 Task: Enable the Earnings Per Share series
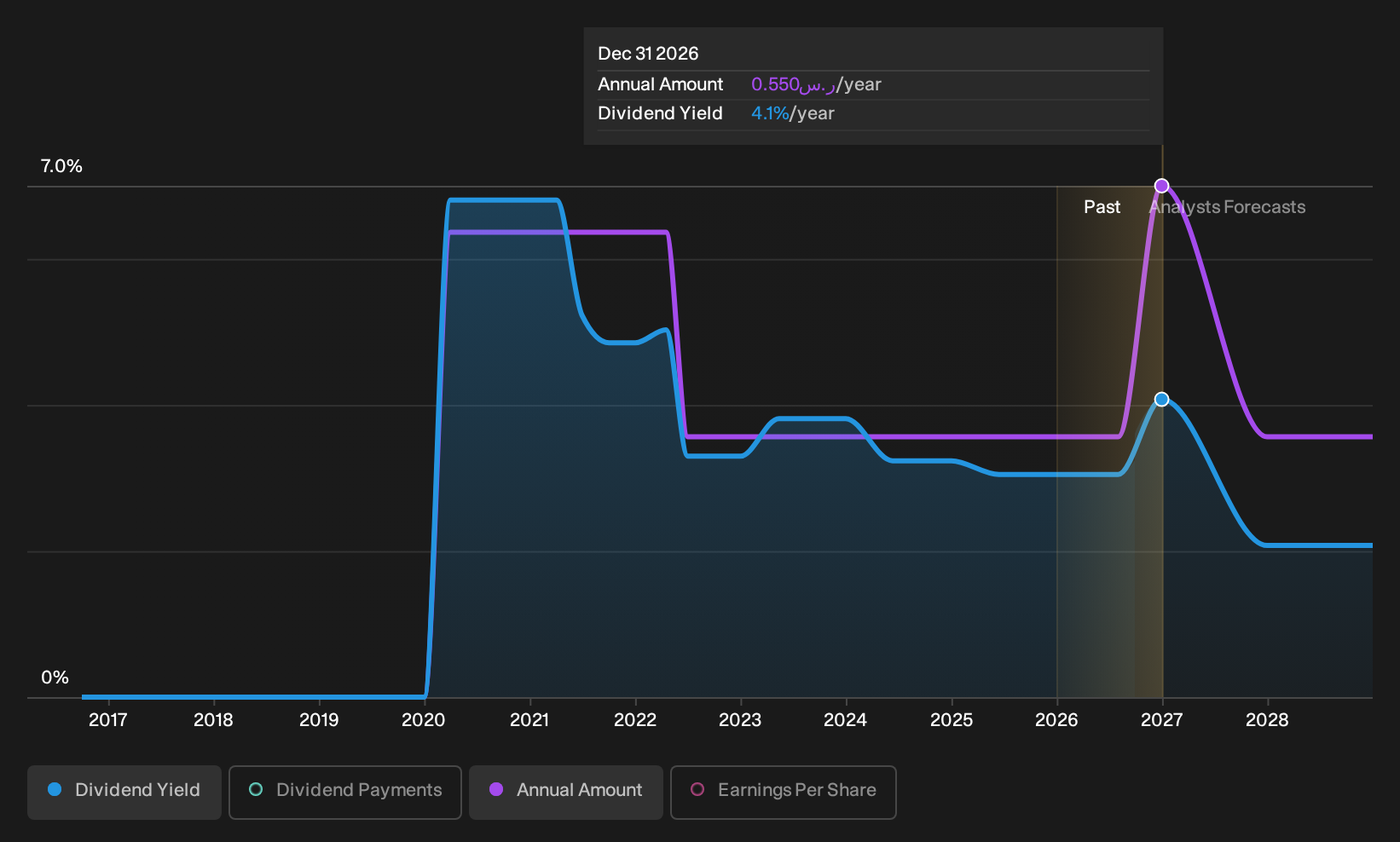(x=784, y=792)
